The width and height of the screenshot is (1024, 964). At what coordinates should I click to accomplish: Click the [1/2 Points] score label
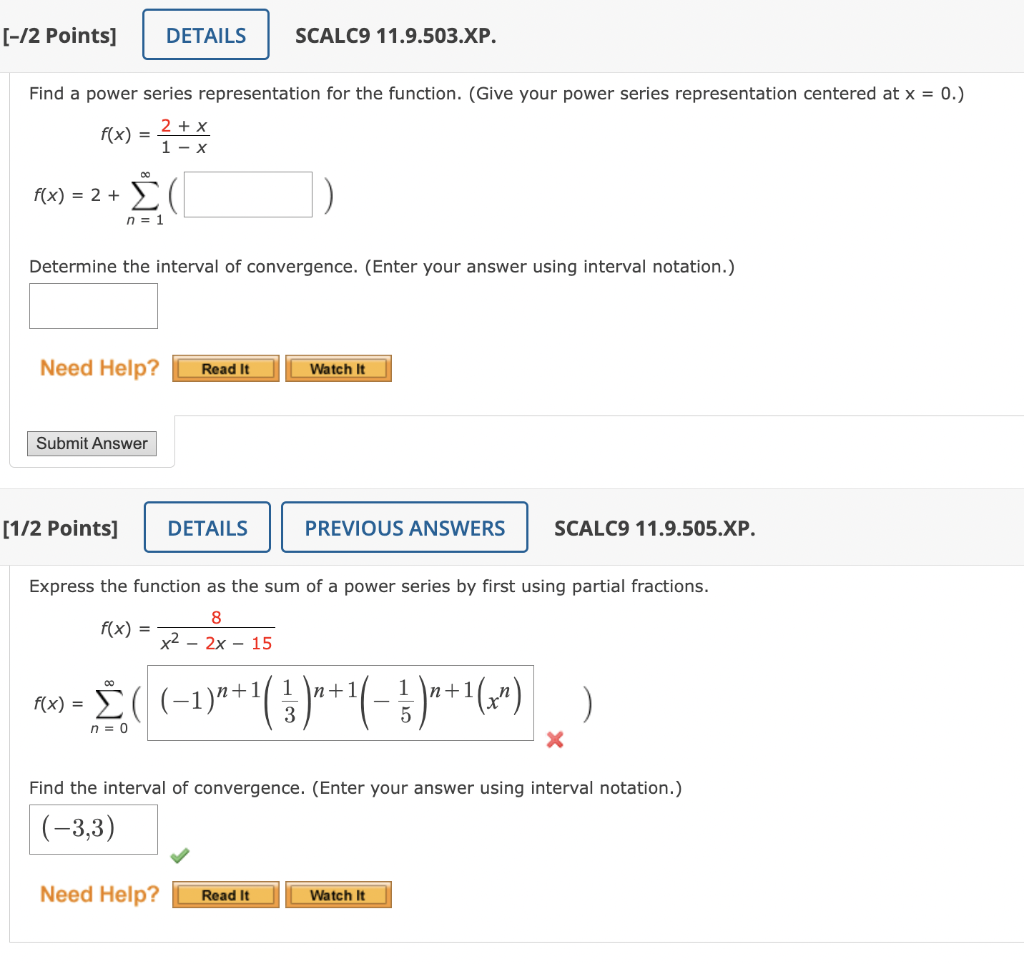[63, 527]
